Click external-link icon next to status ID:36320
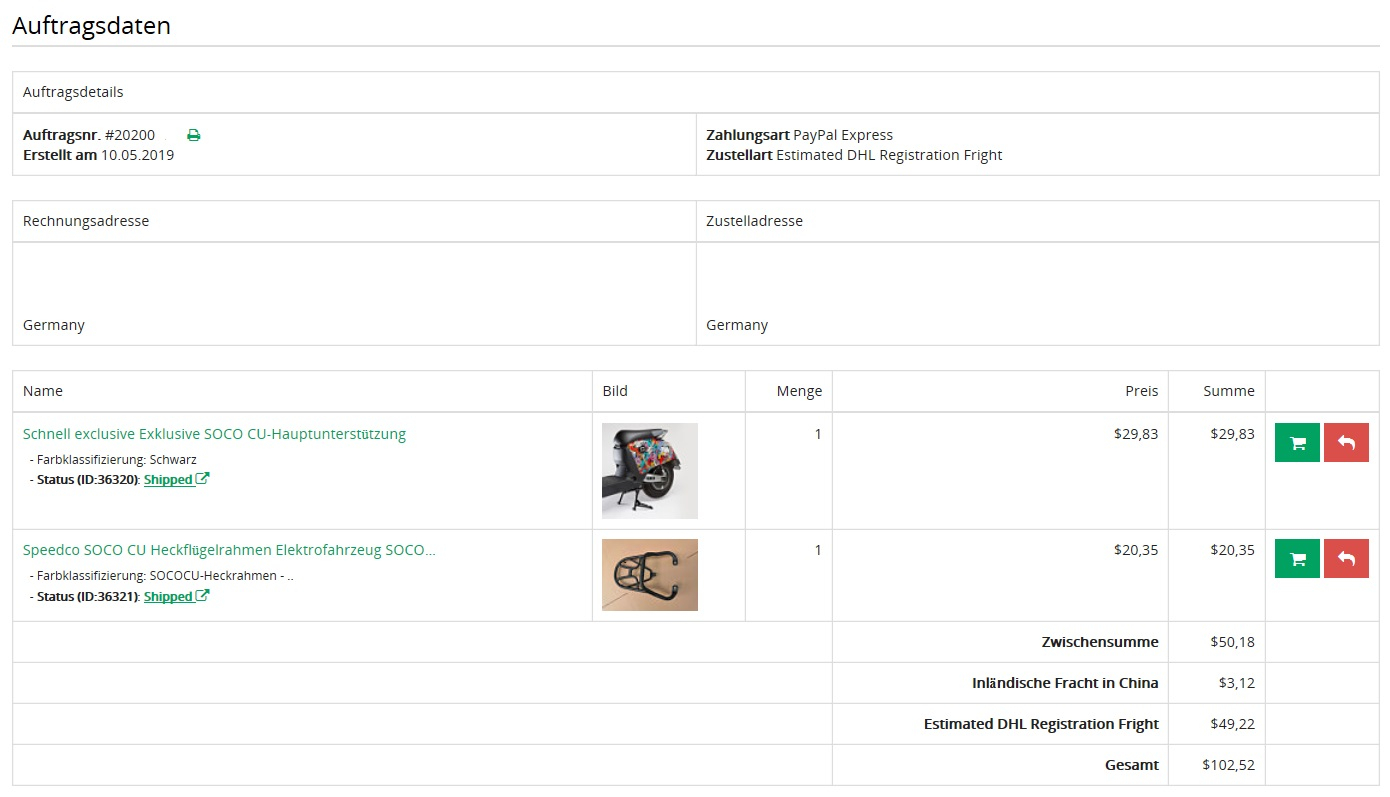This screenshot has height=797, width=1390. coord(203,479)
